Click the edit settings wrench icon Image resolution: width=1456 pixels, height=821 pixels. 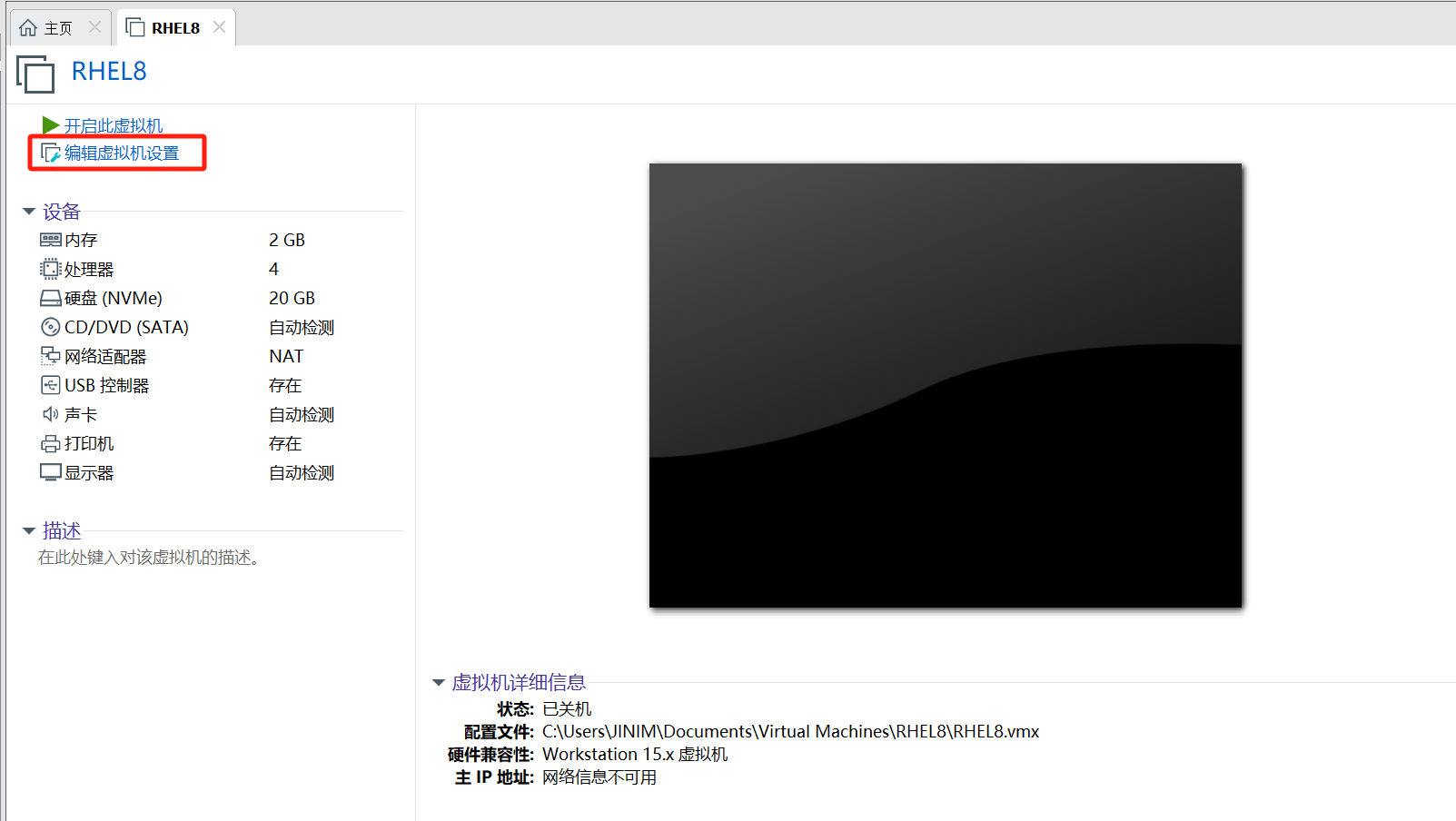point(51,153)
